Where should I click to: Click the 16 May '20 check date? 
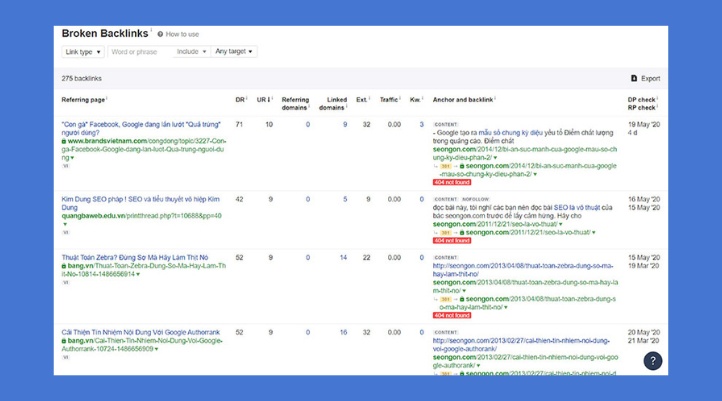(644, 199)
